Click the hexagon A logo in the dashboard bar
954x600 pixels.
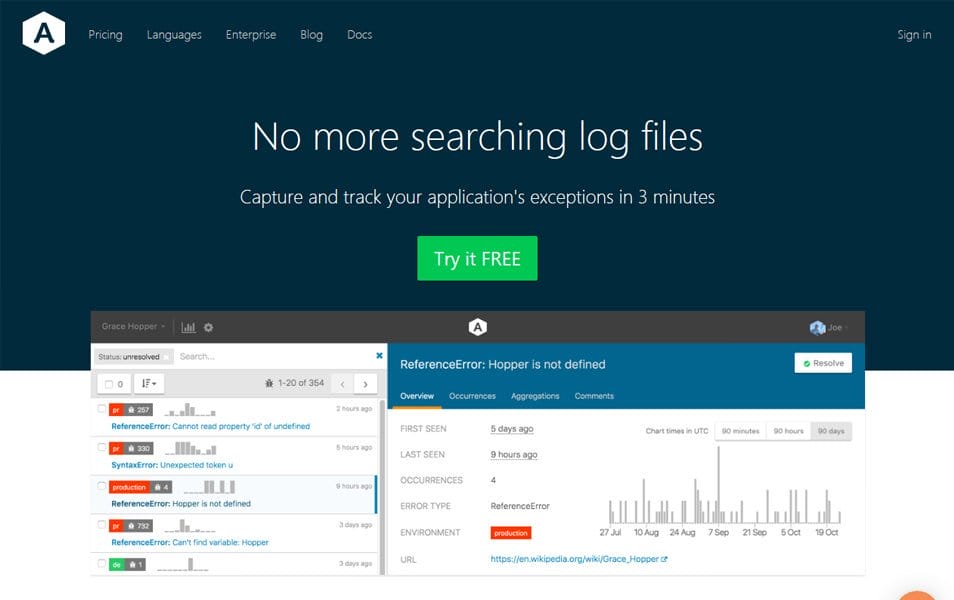tap(478, 327)
